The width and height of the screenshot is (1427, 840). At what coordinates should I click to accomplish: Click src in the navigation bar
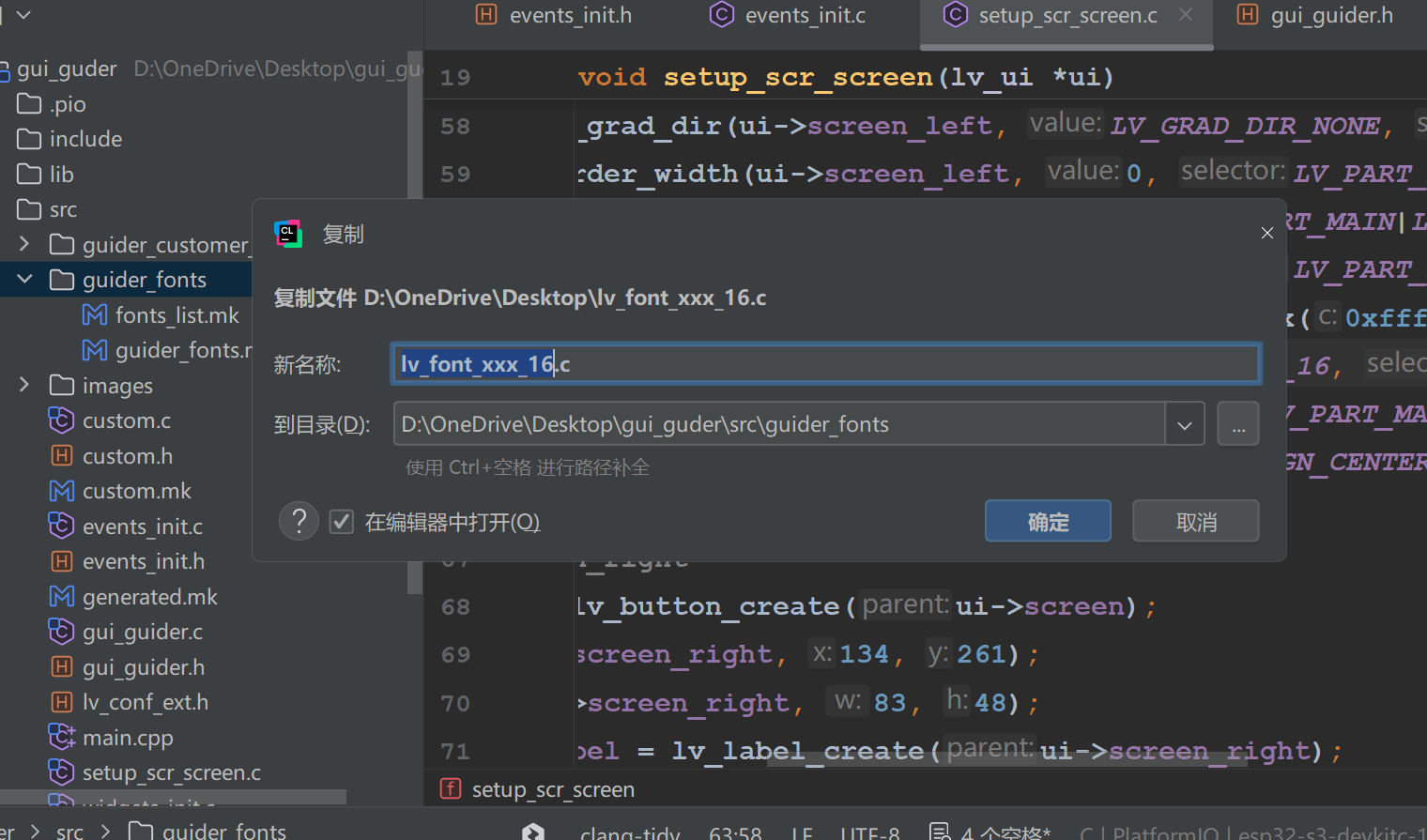click(x=69, y=831)
